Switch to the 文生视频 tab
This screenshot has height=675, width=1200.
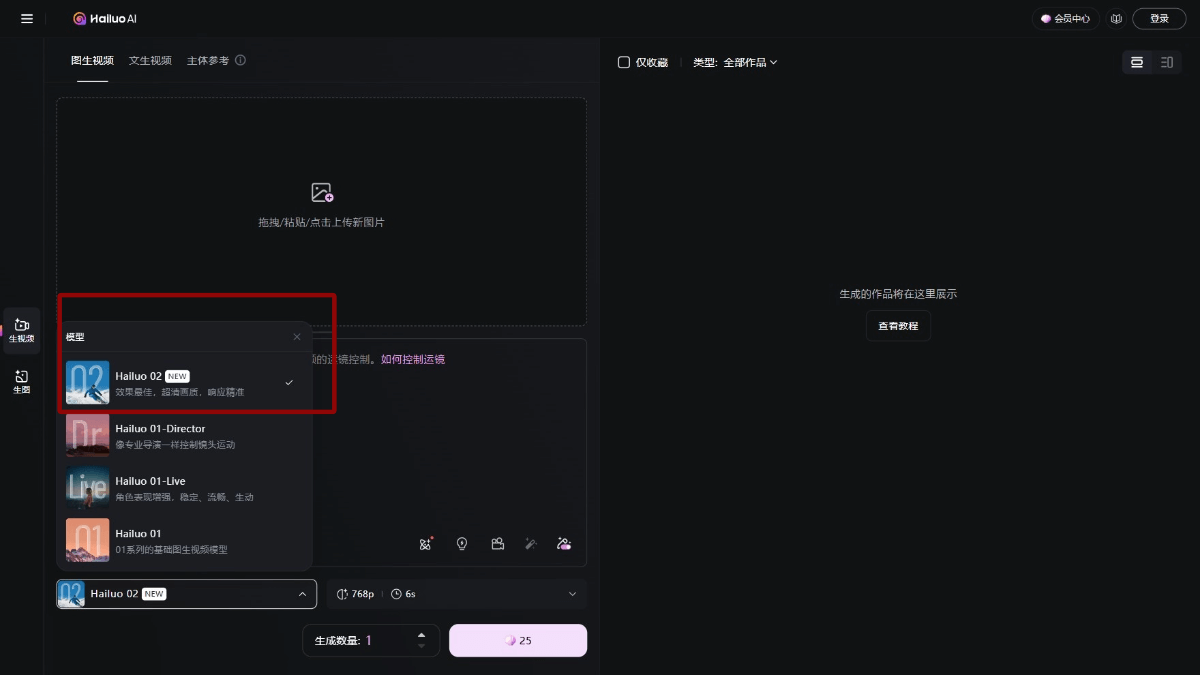pyautogui.click(x=150, y=61)
